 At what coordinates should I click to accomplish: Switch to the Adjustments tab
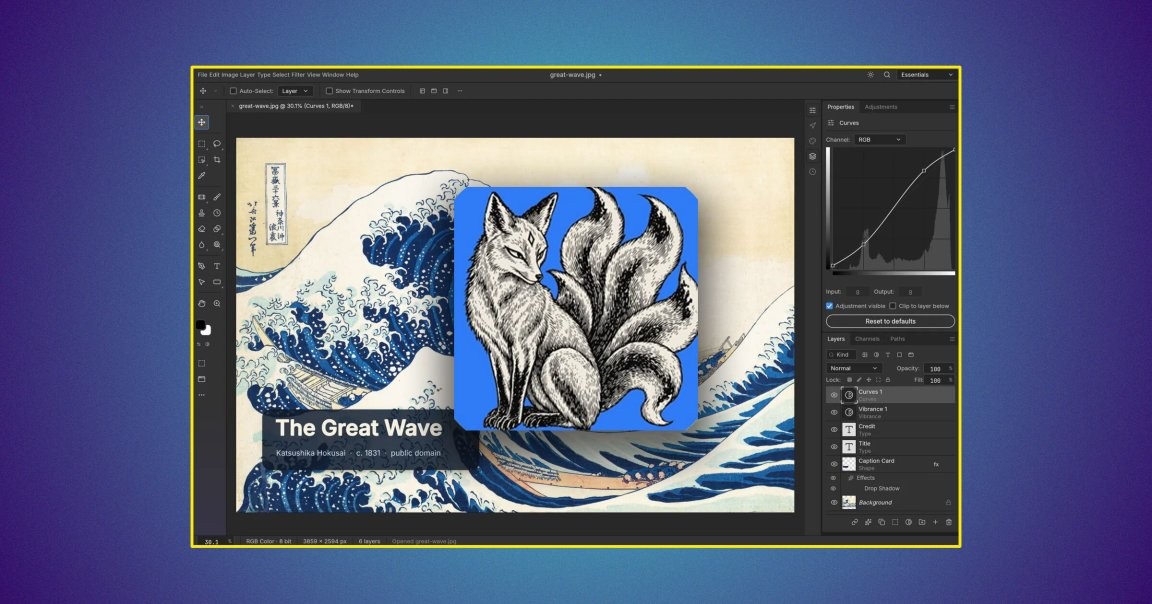click(x=881, y=107)
